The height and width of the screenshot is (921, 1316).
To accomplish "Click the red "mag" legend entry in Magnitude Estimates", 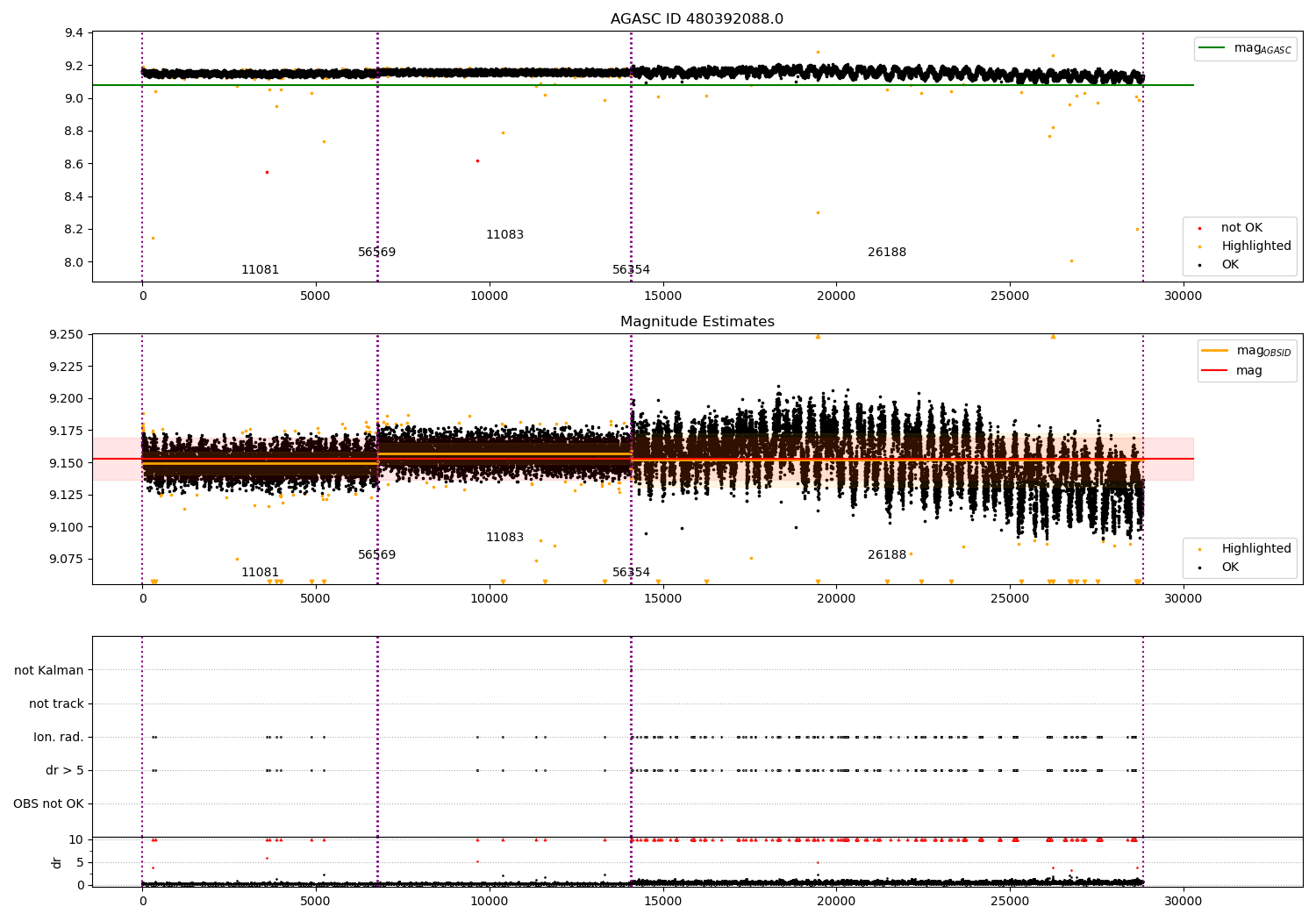I will [x=1232, y=370].
